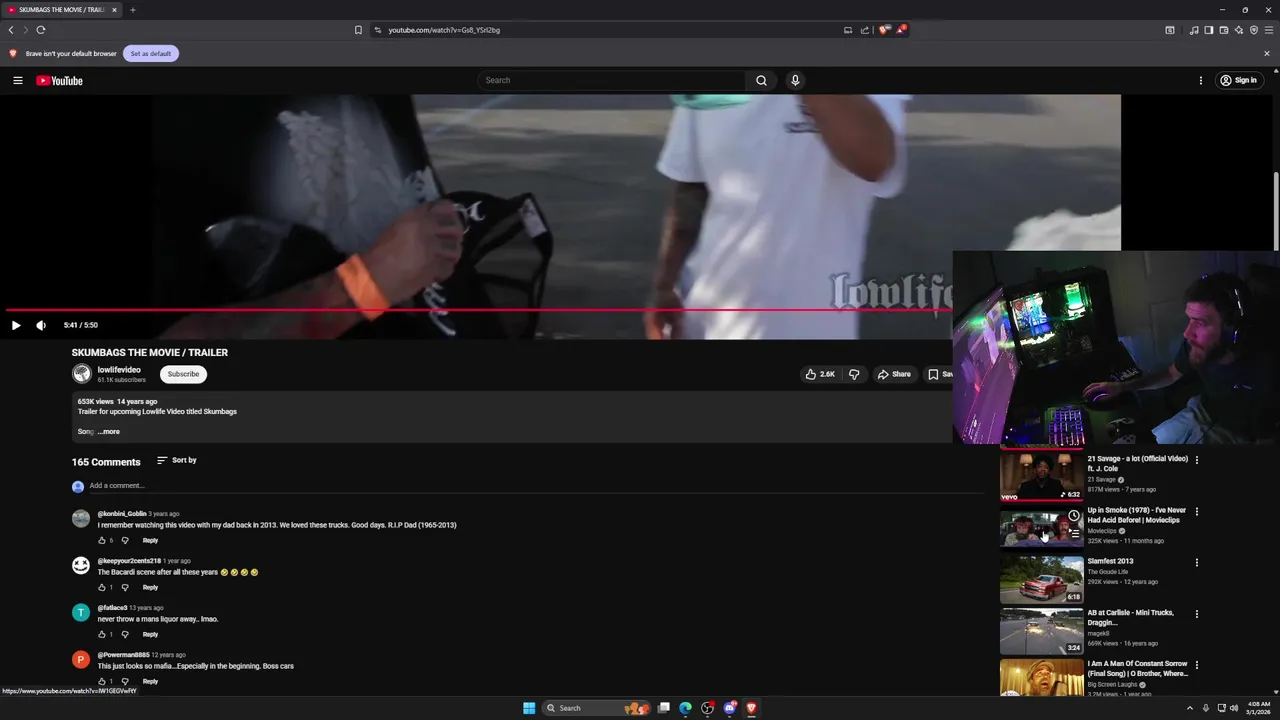Open options for Up in Smoke video
The height and width of the screenshot is (720, 1280).
1197,511
